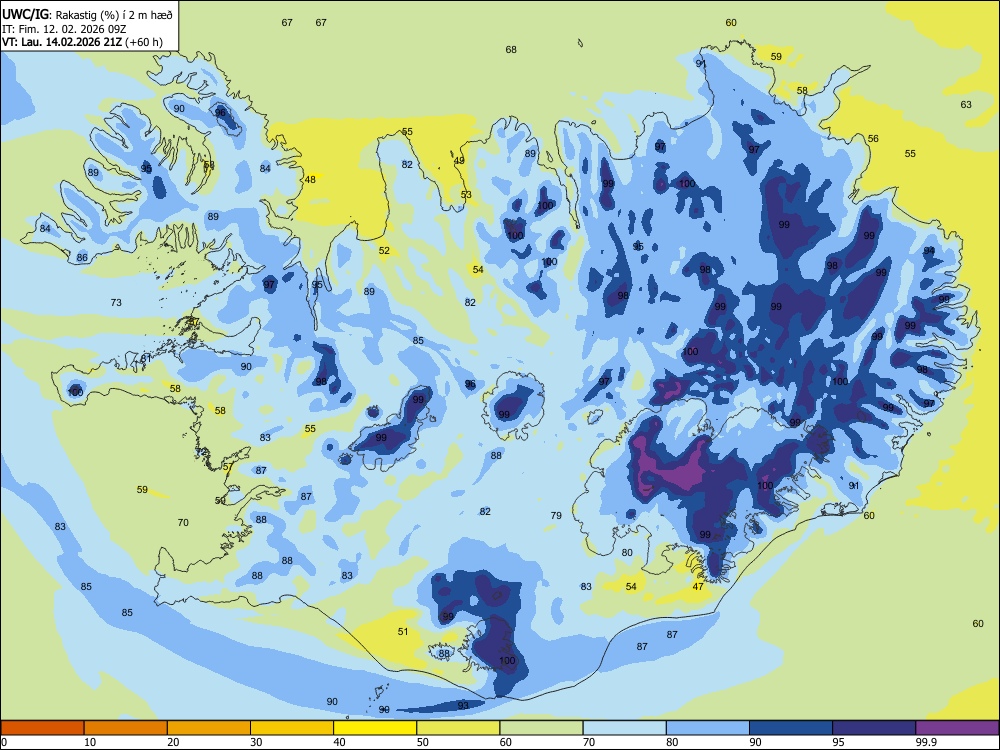The image size is (1000, 750).
Task: Click the dark blue 90–95 legend swatch
Action: tap(791, 728)
